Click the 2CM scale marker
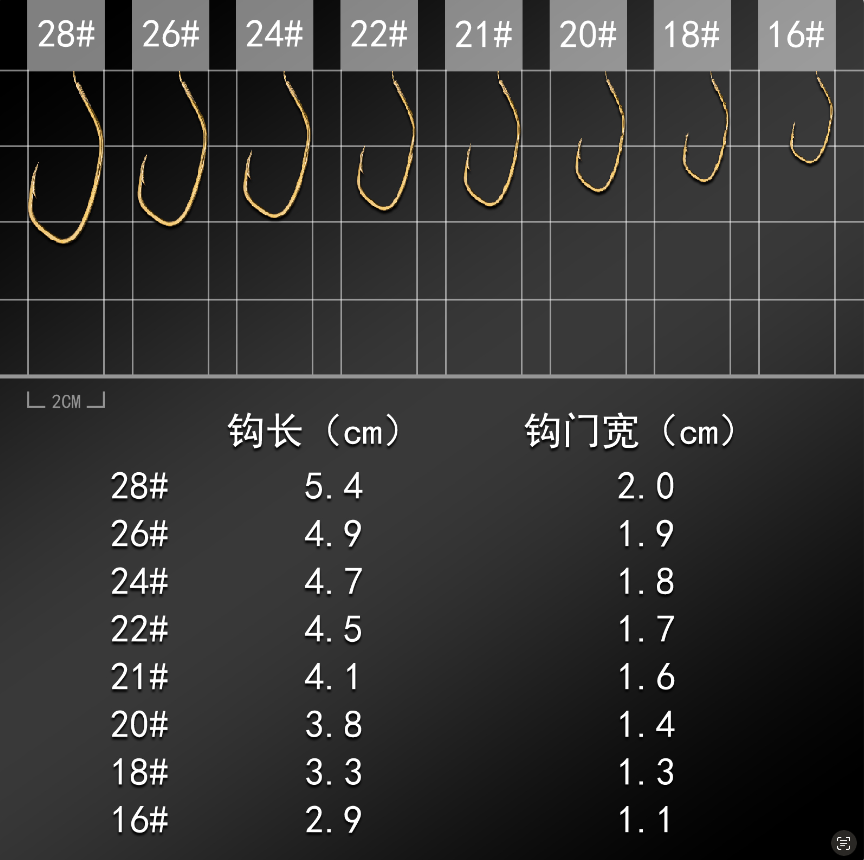The image size is (864, 860). [65, 400]
